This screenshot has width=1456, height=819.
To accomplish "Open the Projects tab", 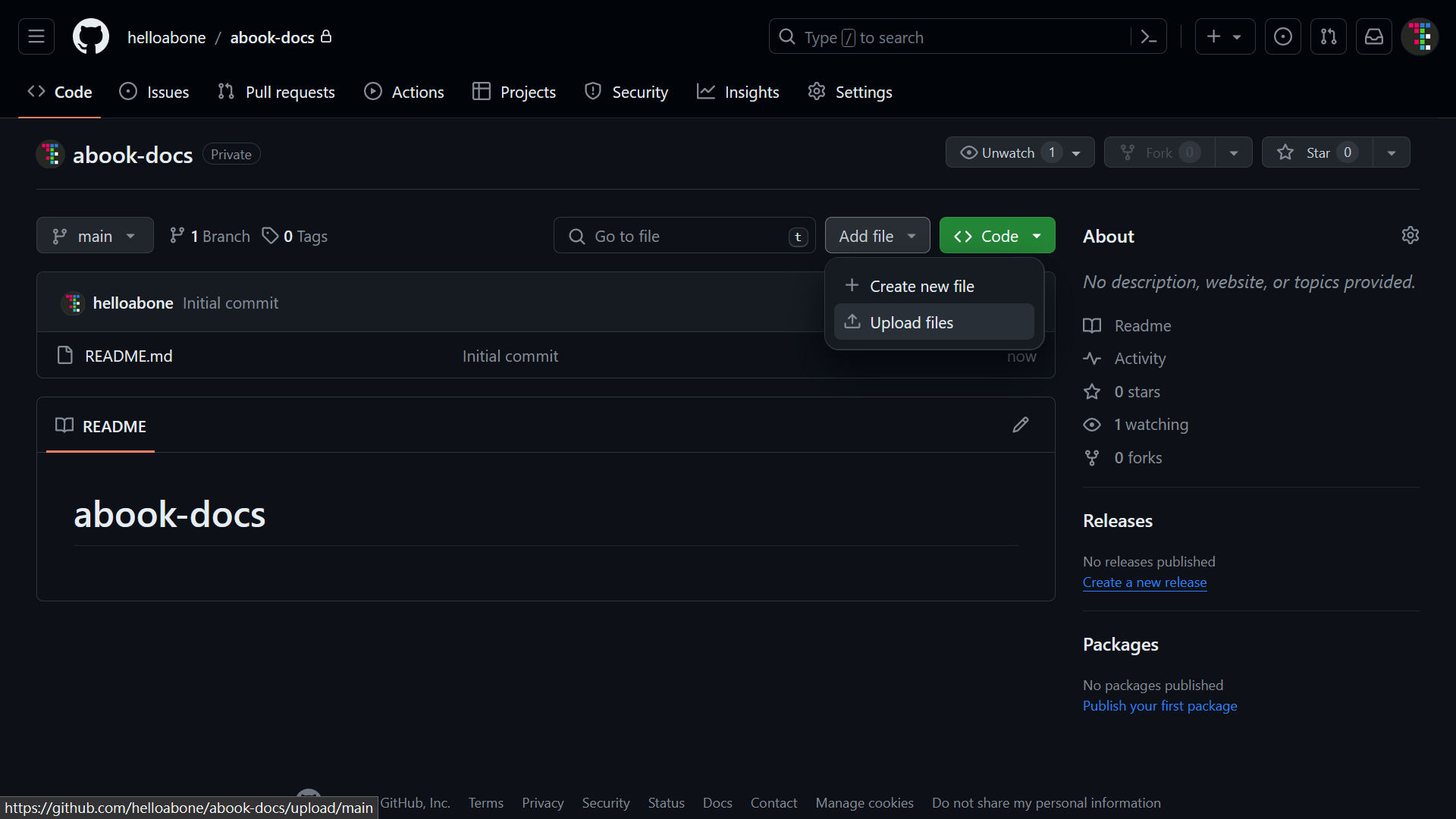I will [514, 92].
